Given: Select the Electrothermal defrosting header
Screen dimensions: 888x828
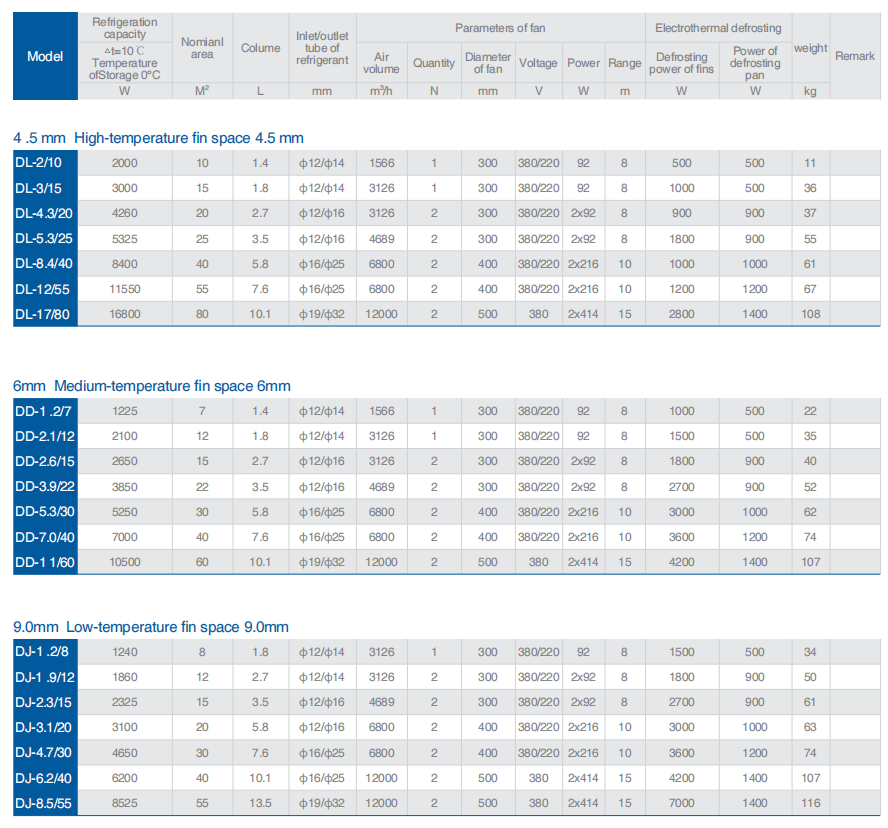Looking at the screenshot, I should click(x=718, y=28).
